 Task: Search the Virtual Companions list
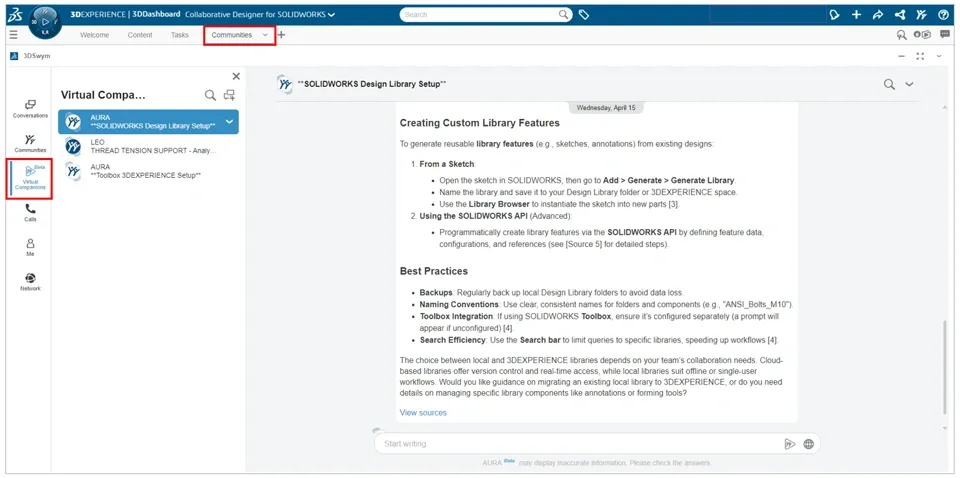point(210,95)
